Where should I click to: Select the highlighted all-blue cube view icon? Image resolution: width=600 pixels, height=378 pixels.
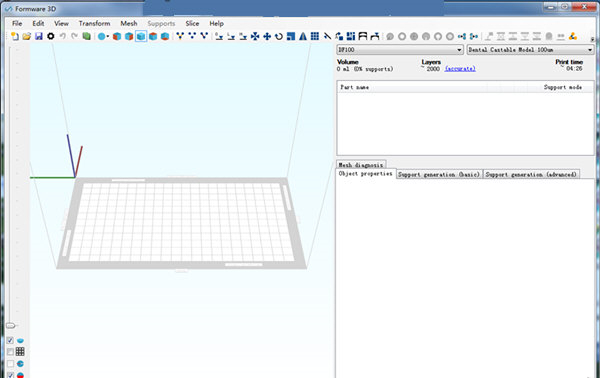pos(141,36)
